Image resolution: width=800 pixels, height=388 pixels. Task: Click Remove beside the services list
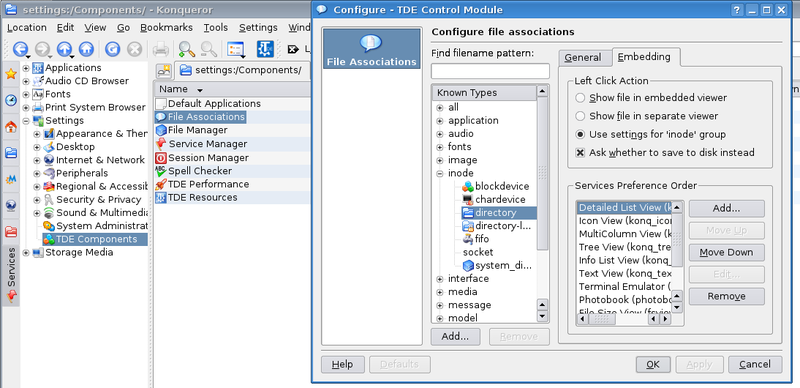(727, 296)
